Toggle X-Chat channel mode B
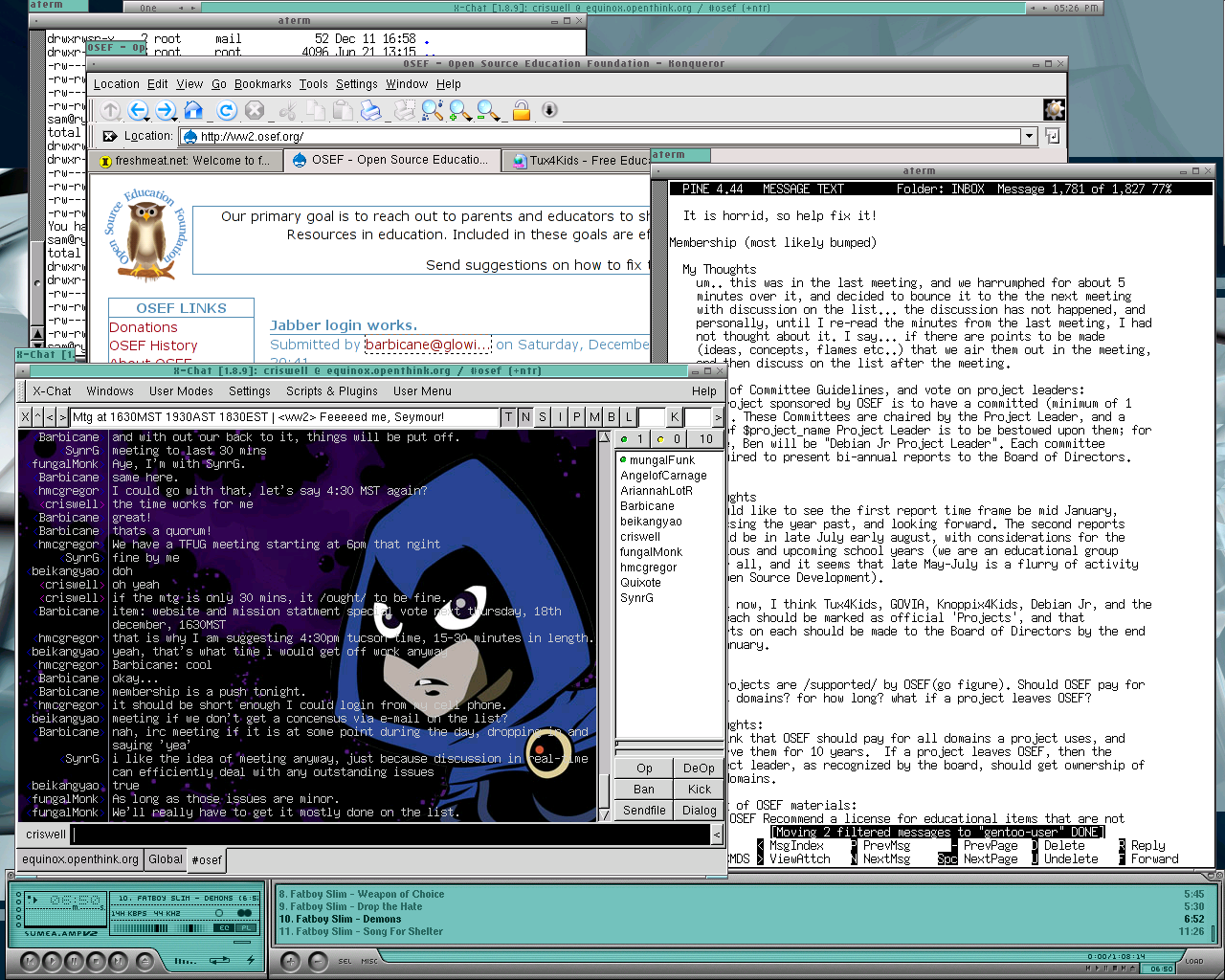 (612, 416)
